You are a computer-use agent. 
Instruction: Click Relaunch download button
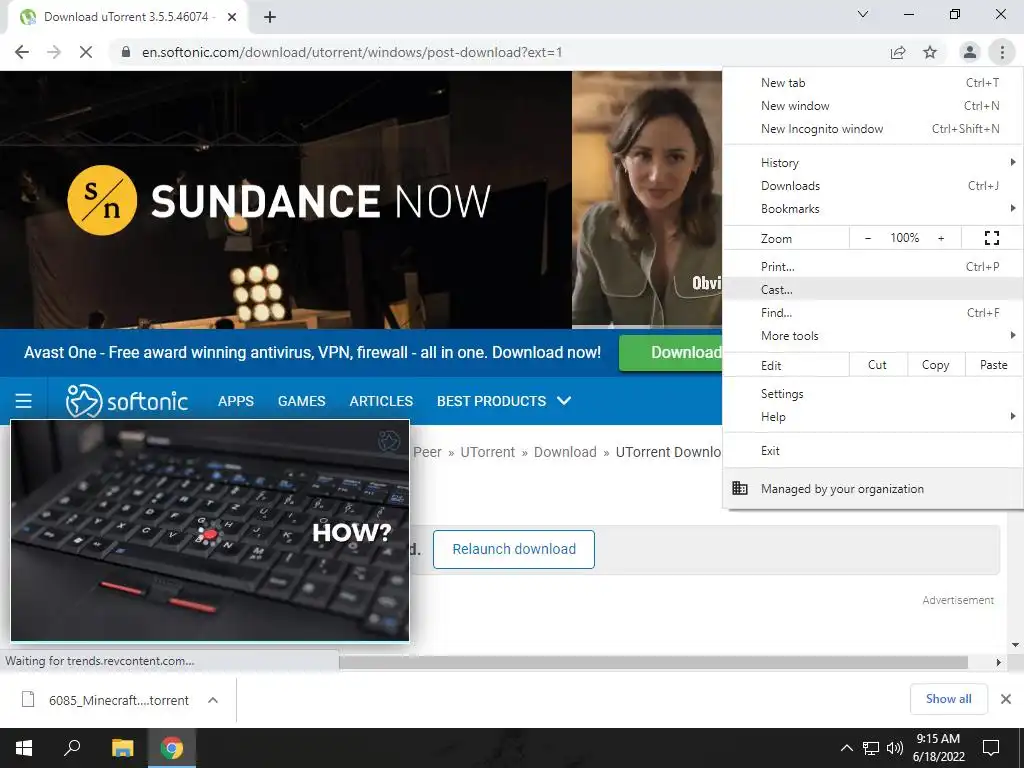coord(514,549)
